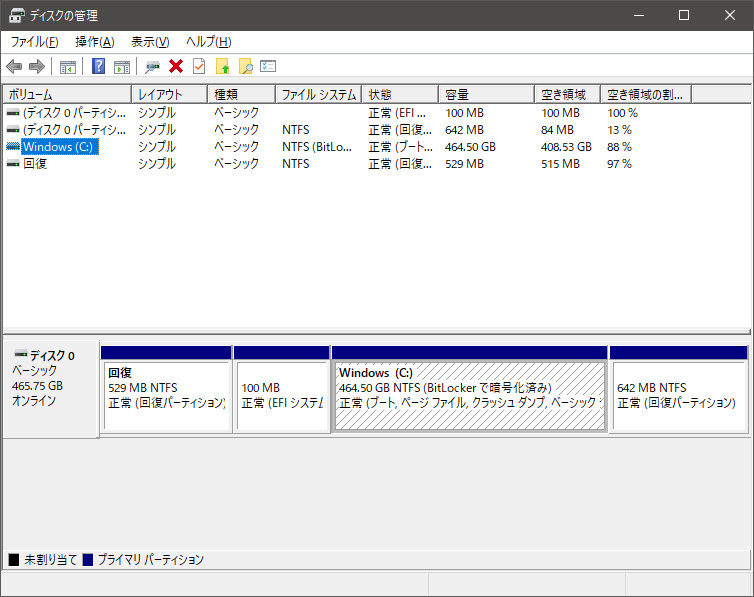Close the Disk Management window
Screen dimensions: 754x597
tap(730, 15)
